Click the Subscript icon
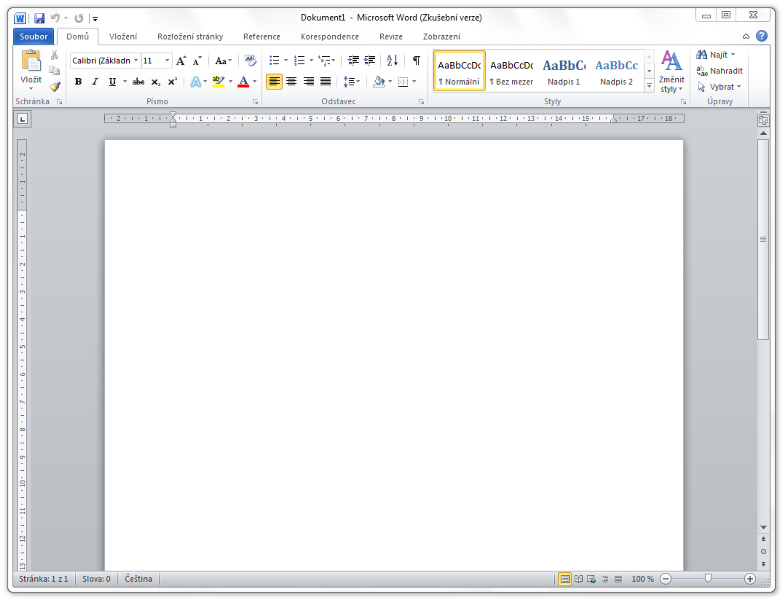Screen dimensions: 783x600 [156, 82]
